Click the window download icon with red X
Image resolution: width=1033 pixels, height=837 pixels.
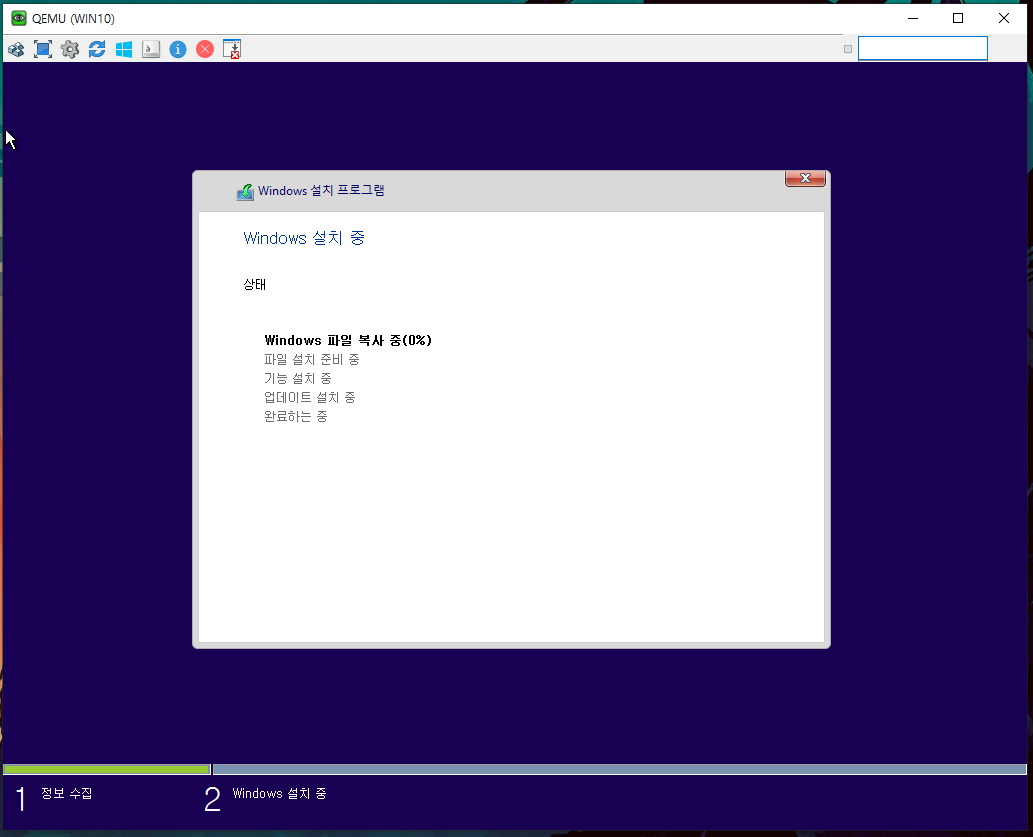(232, 49)
